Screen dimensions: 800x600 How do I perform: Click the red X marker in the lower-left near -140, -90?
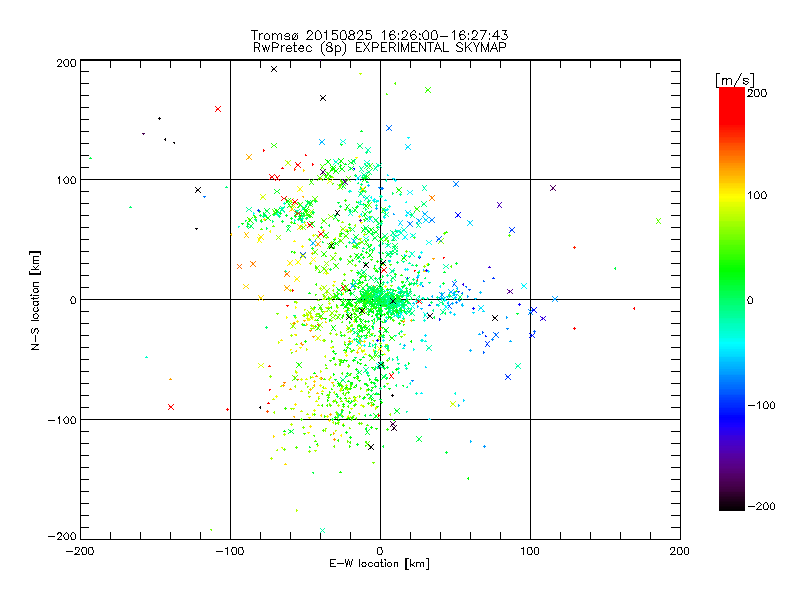click(x=171, y=407)
